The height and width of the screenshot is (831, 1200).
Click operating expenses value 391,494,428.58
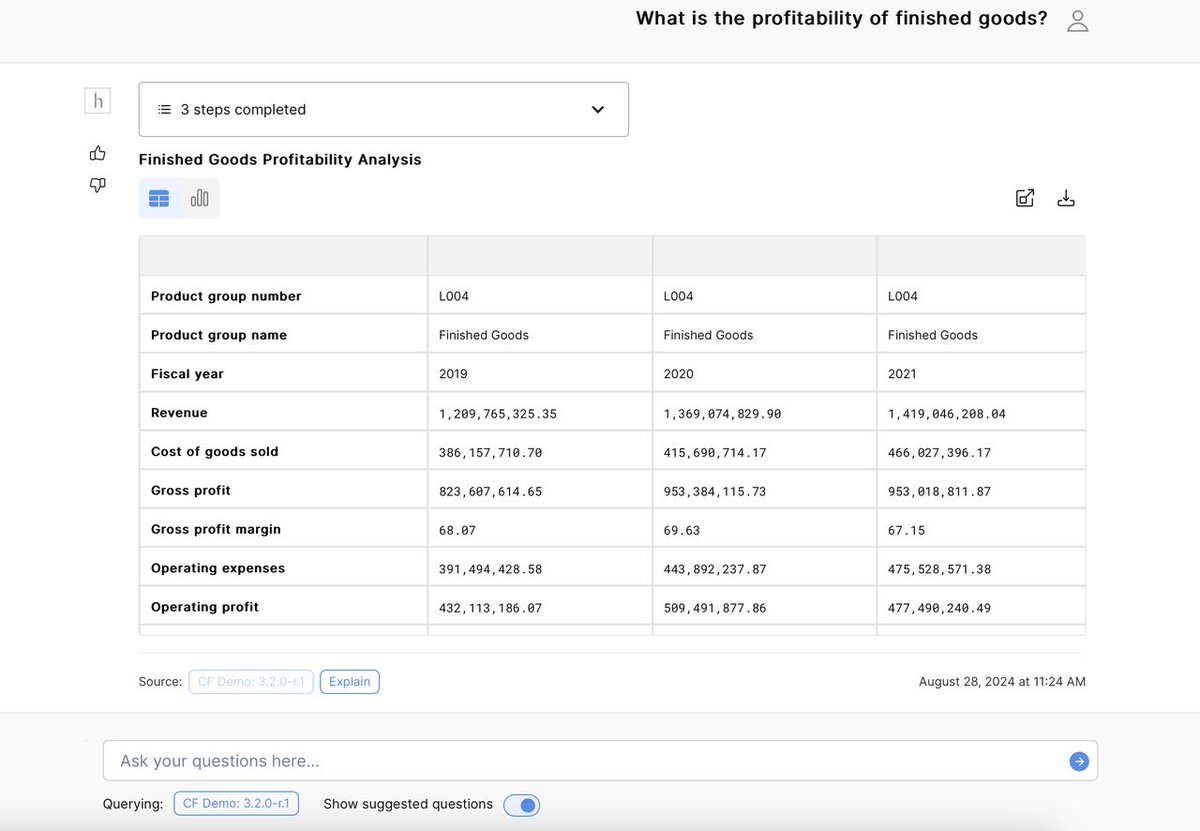click(x=491, y=570)
